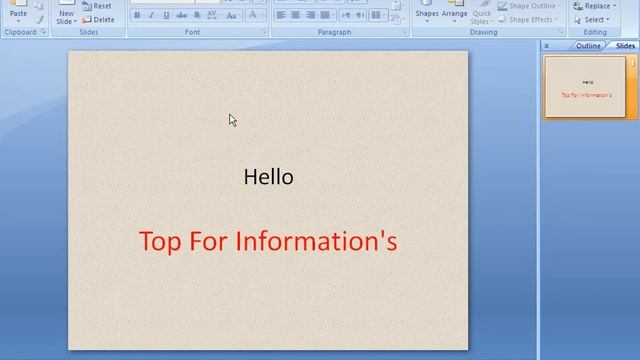Toggle Italic formatting
640x360 pixels.
pyautogui.click(x=151, y=16)
